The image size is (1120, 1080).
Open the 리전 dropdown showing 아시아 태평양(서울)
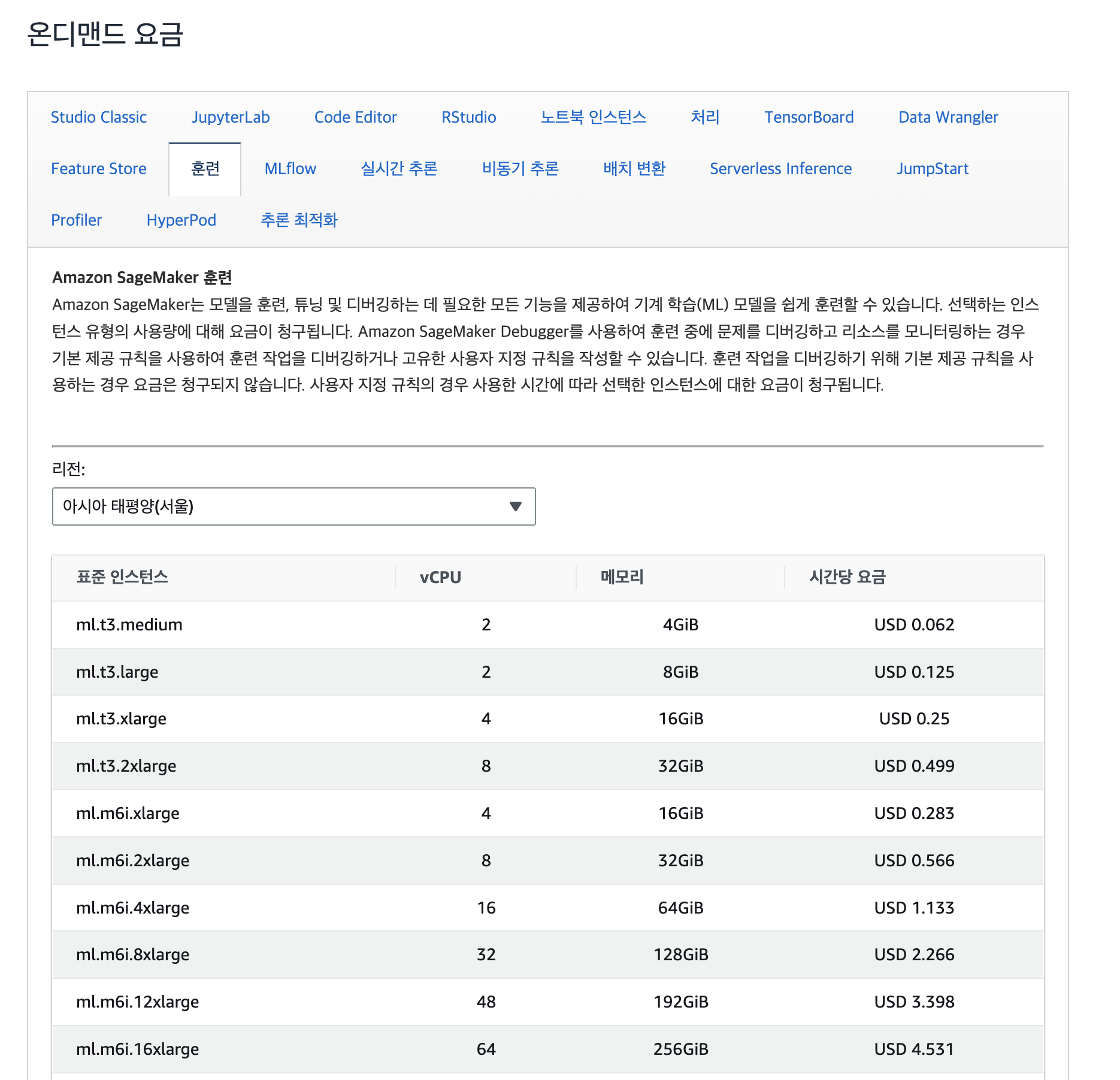(x=294, y=506)
